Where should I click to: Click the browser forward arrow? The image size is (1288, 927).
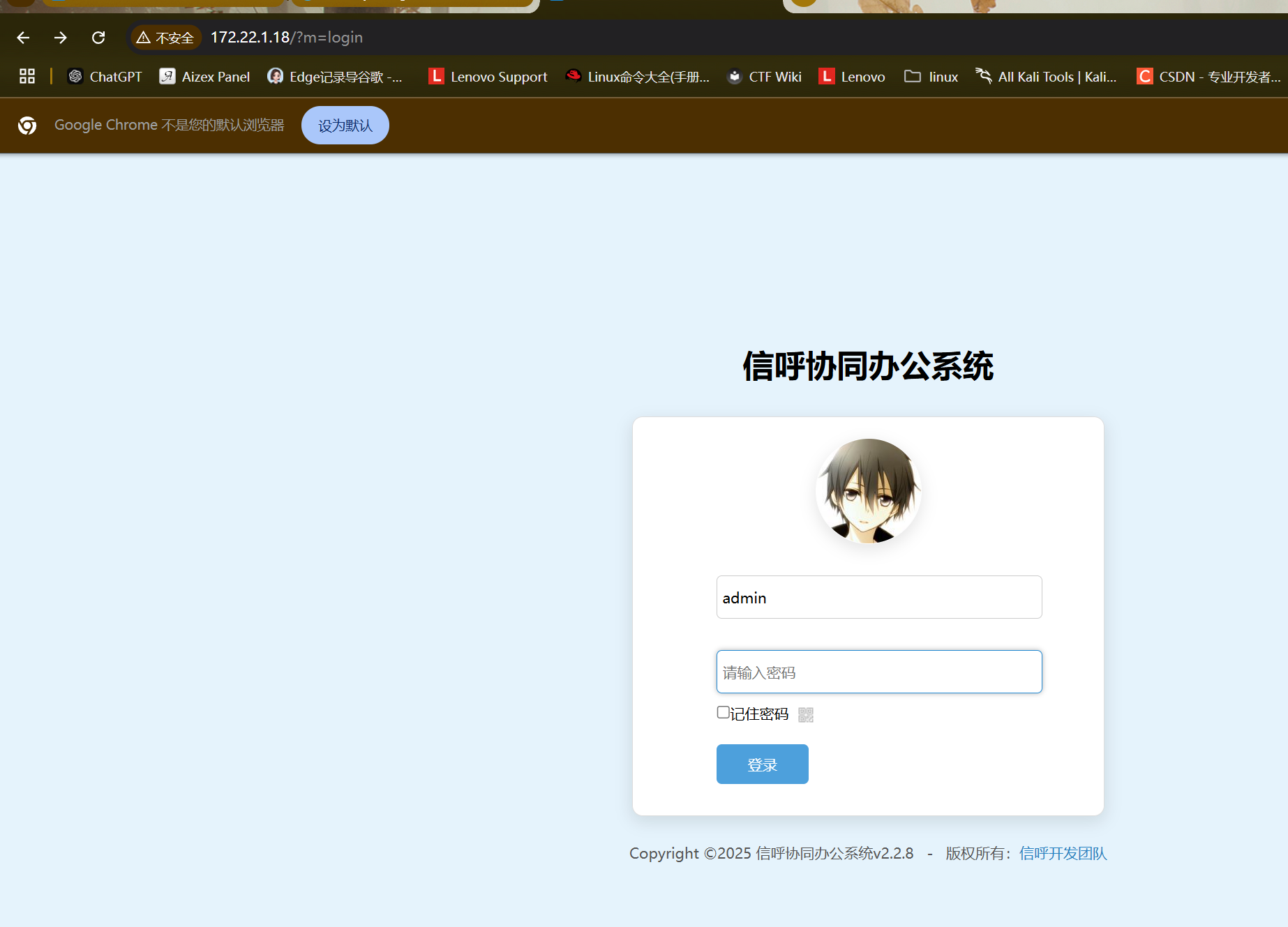61,38
